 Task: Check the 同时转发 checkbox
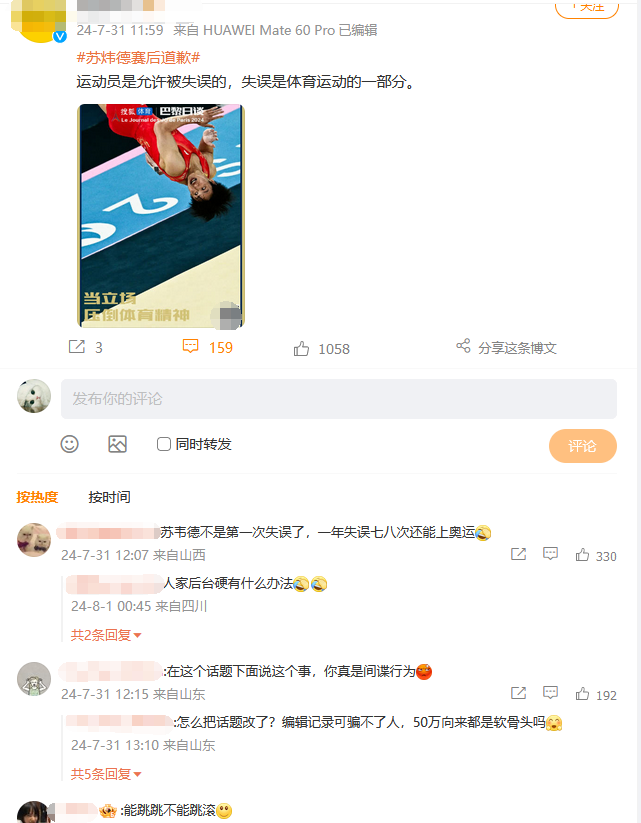[164, 444]
